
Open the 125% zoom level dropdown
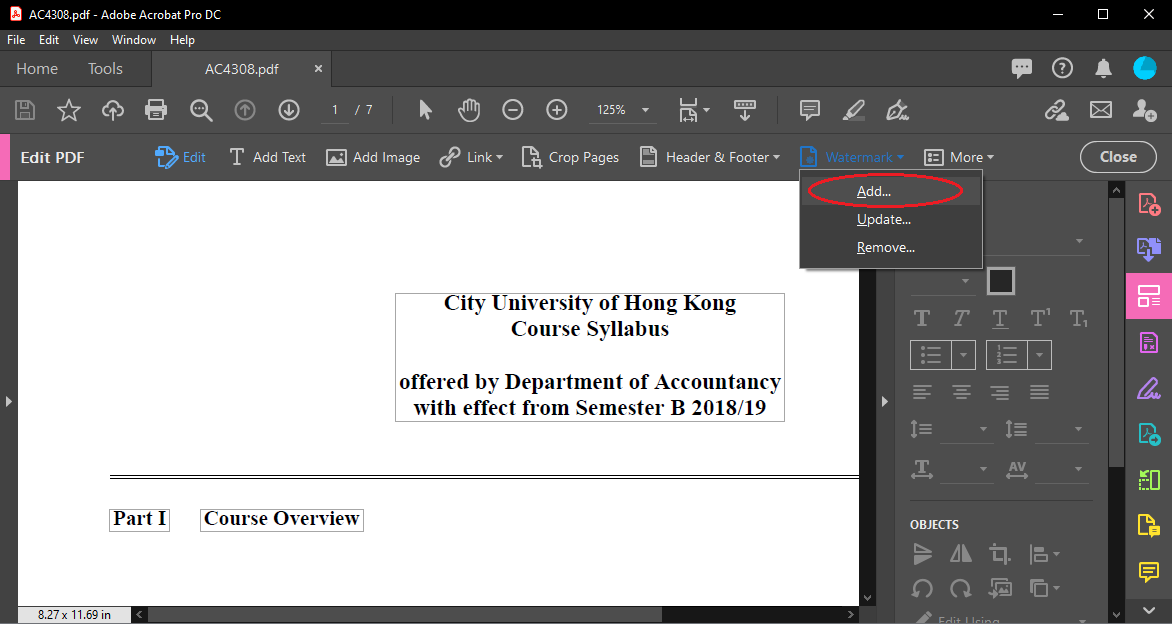pyautogui.click(x=622, y=110)
